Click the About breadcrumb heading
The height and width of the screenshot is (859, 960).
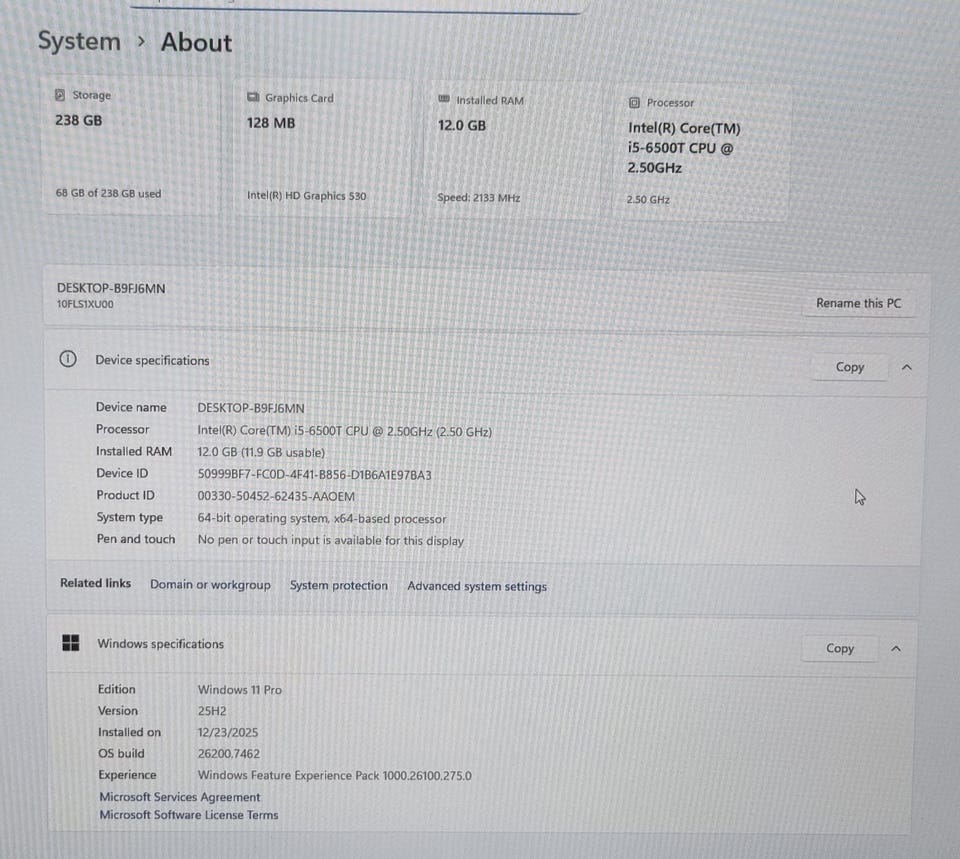[197, 43]
